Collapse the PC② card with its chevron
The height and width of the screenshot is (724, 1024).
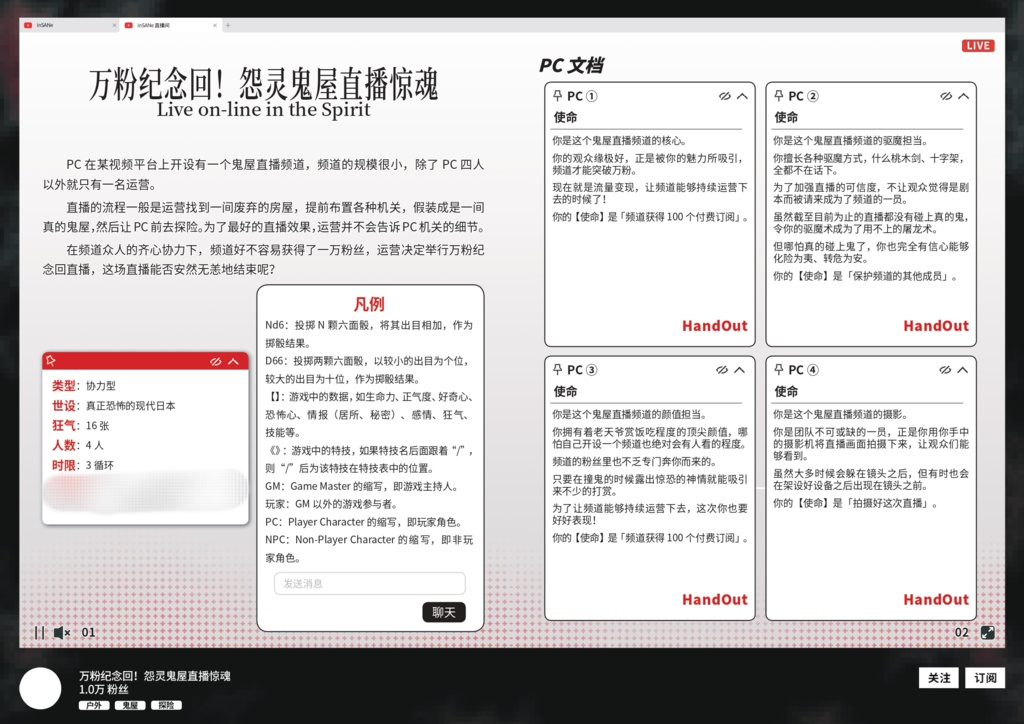click(962, 96)
